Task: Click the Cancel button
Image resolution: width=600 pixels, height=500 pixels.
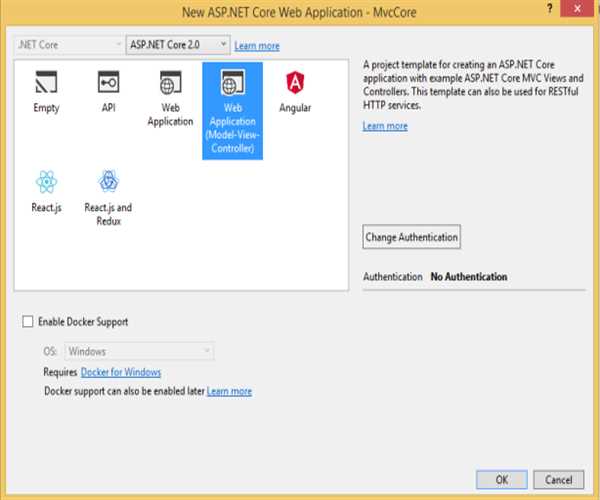Action: tap(558, 478)
